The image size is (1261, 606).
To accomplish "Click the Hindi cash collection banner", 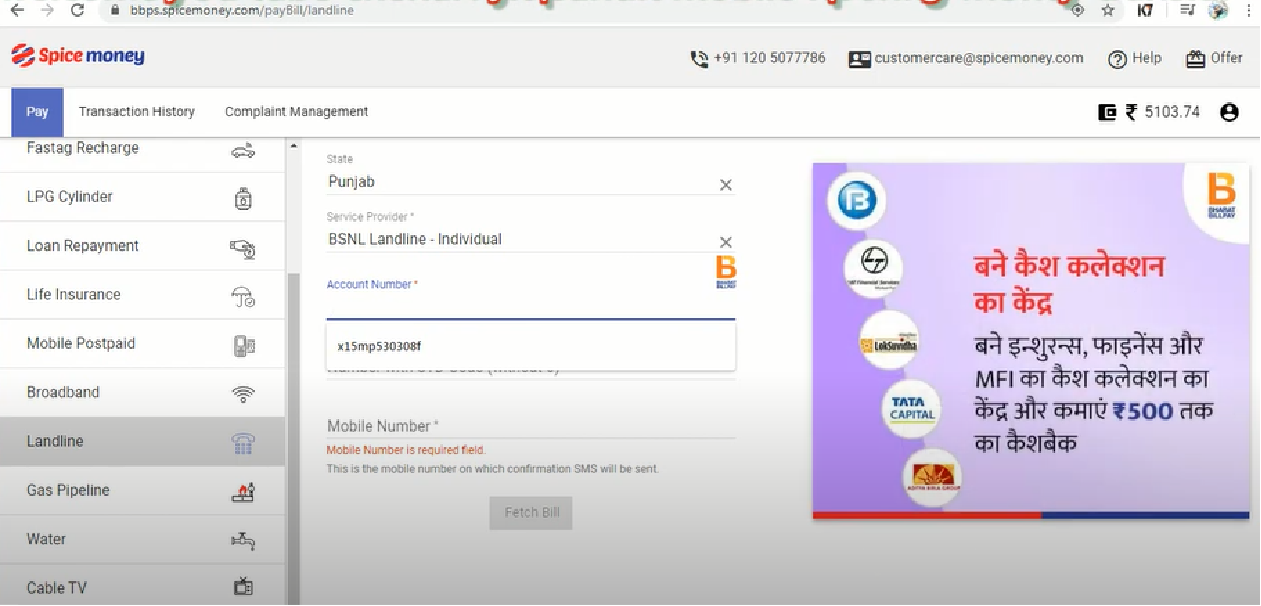I will tap(1031, 341).
